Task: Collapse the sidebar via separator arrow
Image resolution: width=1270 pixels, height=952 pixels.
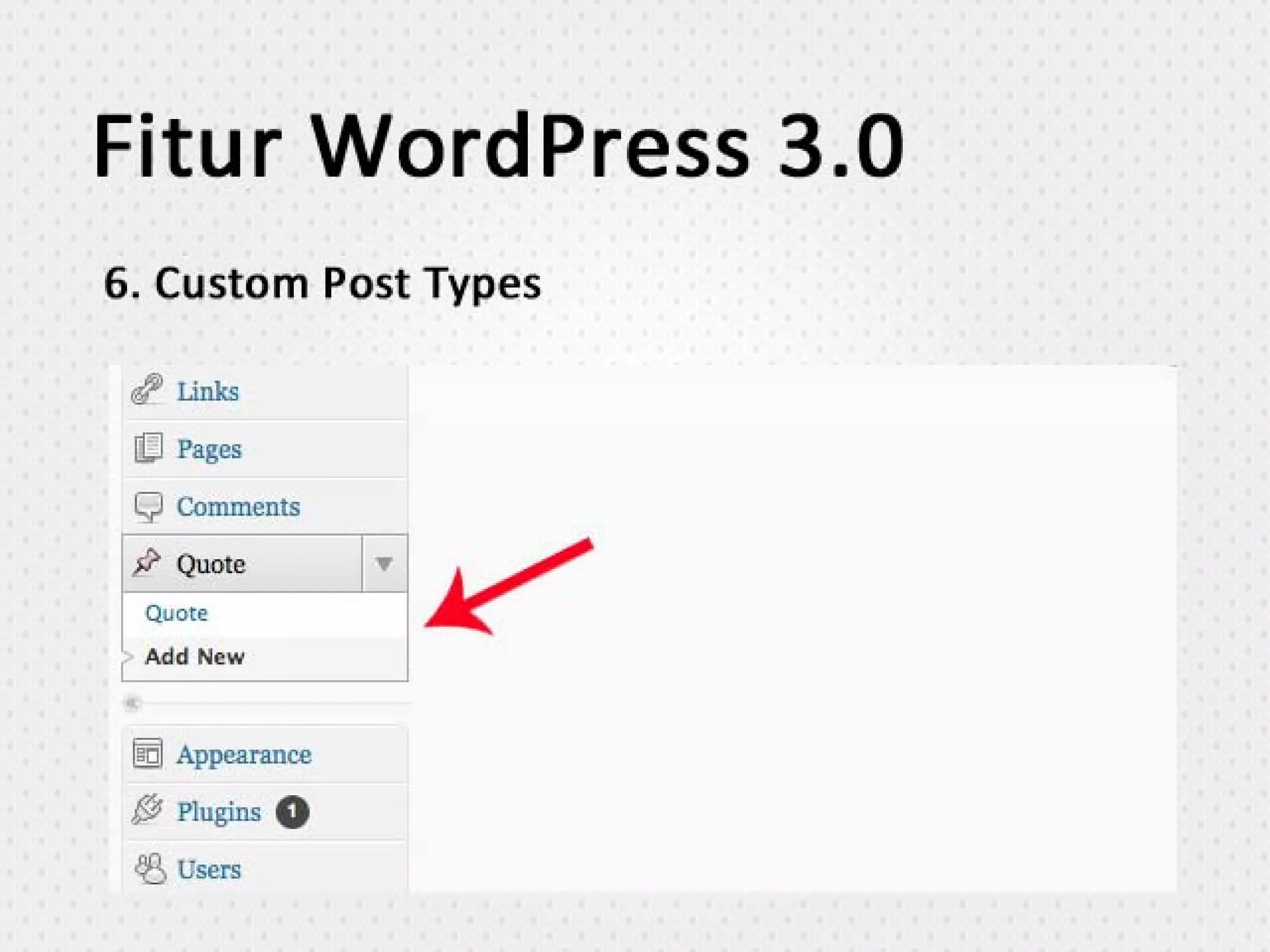Action: click(131, 703)
